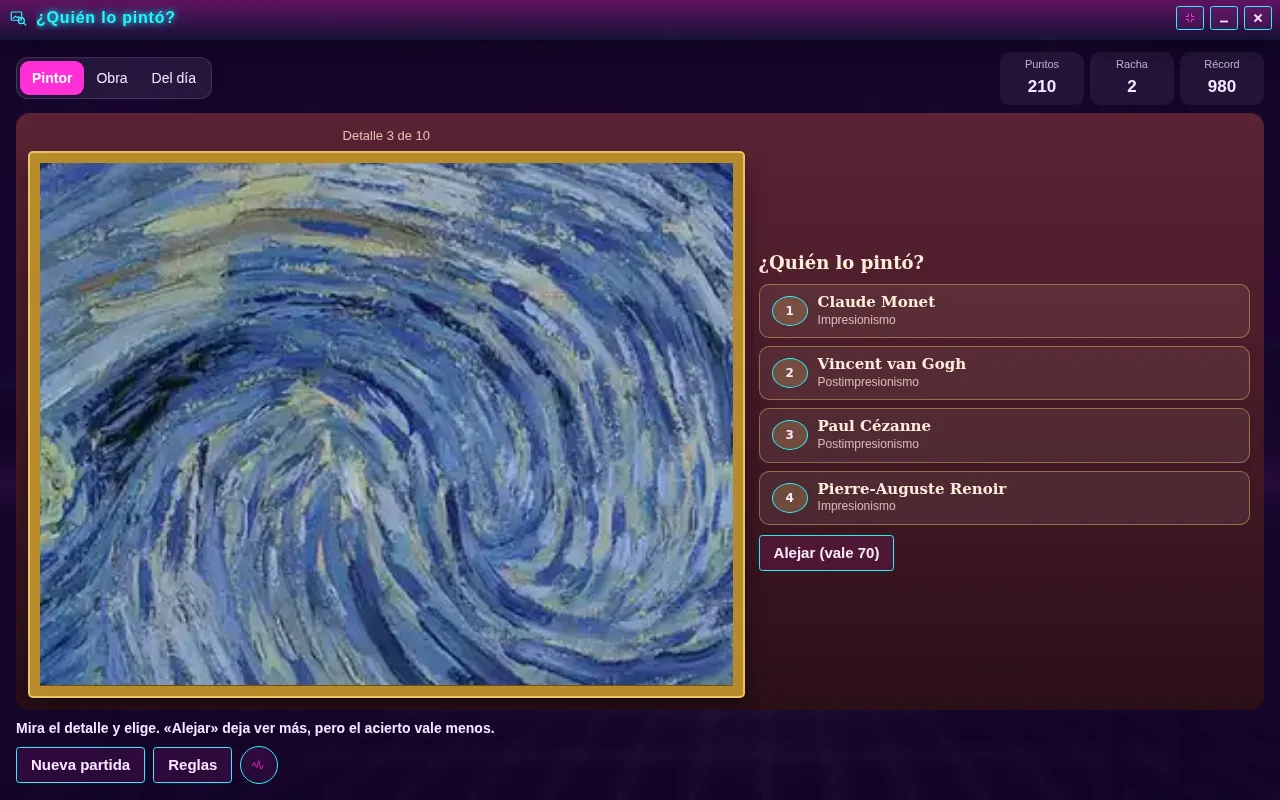
Task: Switch to the Pintor mode tab
Action: coord(52,78)
